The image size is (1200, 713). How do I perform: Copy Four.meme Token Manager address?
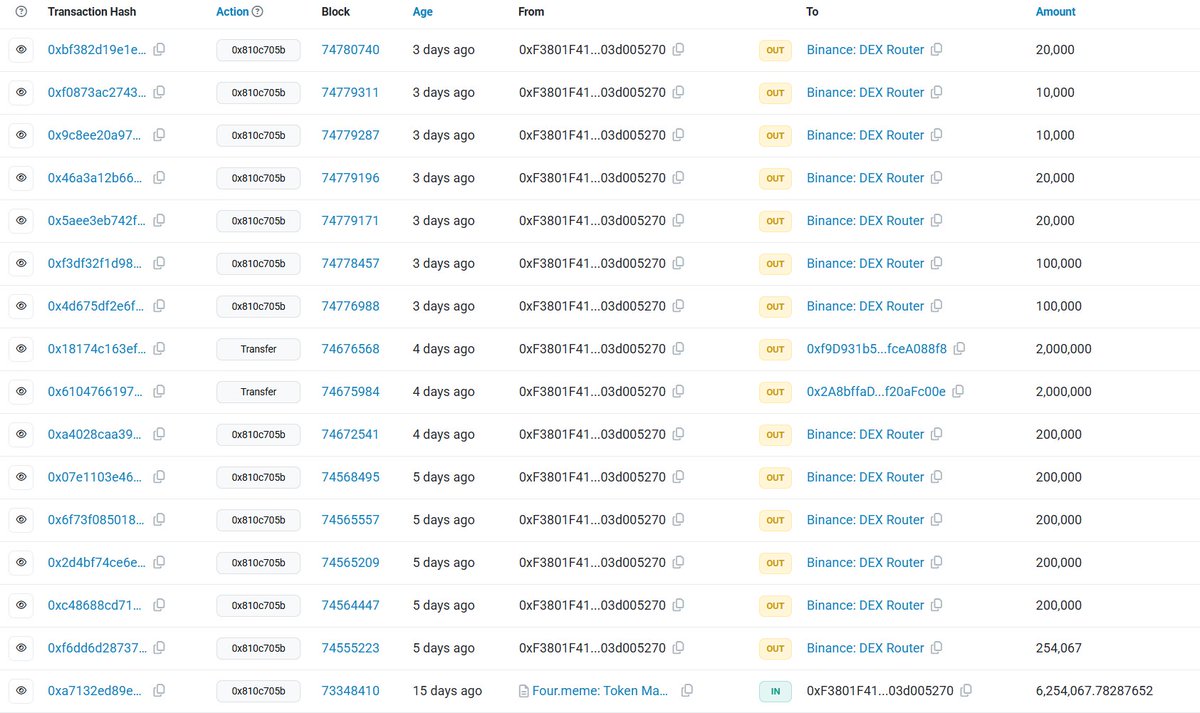[x=687, y=691]
